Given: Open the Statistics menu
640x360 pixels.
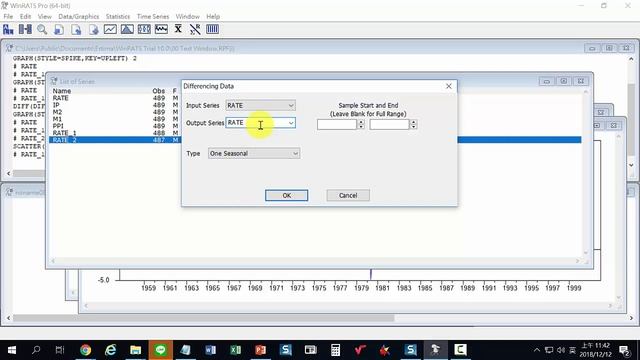Looking at the screenshot, I should (x=118, y=16).
